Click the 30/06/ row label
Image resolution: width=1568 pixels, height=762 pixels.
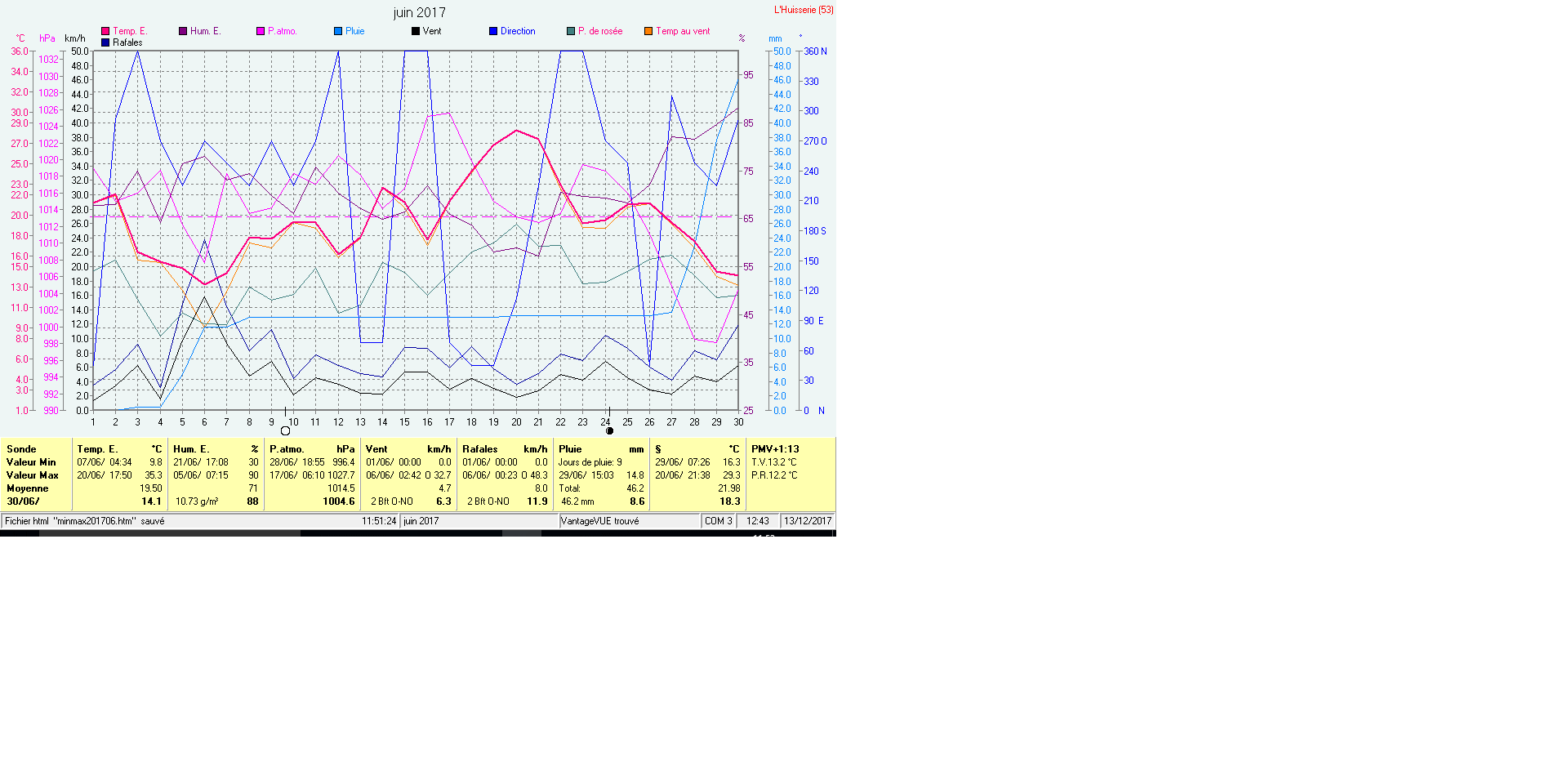pos(23,501)
